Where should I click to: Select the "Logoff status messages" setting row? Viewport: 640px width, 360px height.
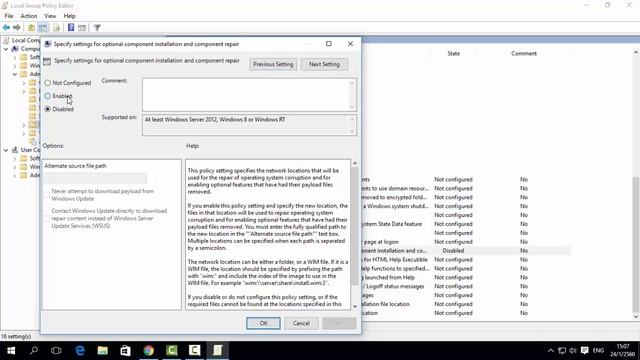pos(466,286)
